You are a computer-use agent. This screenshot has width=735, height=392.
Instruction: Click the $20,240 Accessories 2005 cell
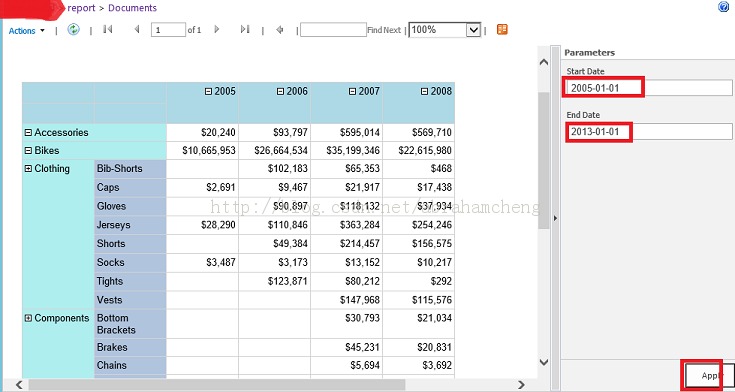[x=202, y=133]
